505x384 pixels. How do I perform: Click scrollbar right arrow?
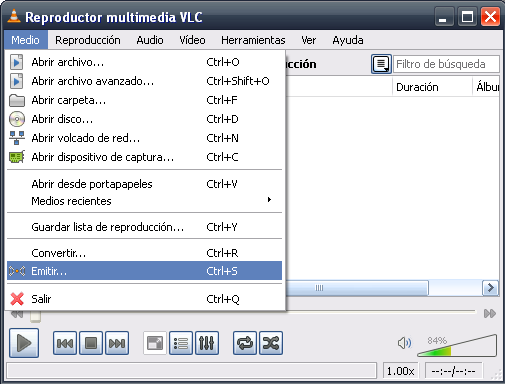(490, 288)
